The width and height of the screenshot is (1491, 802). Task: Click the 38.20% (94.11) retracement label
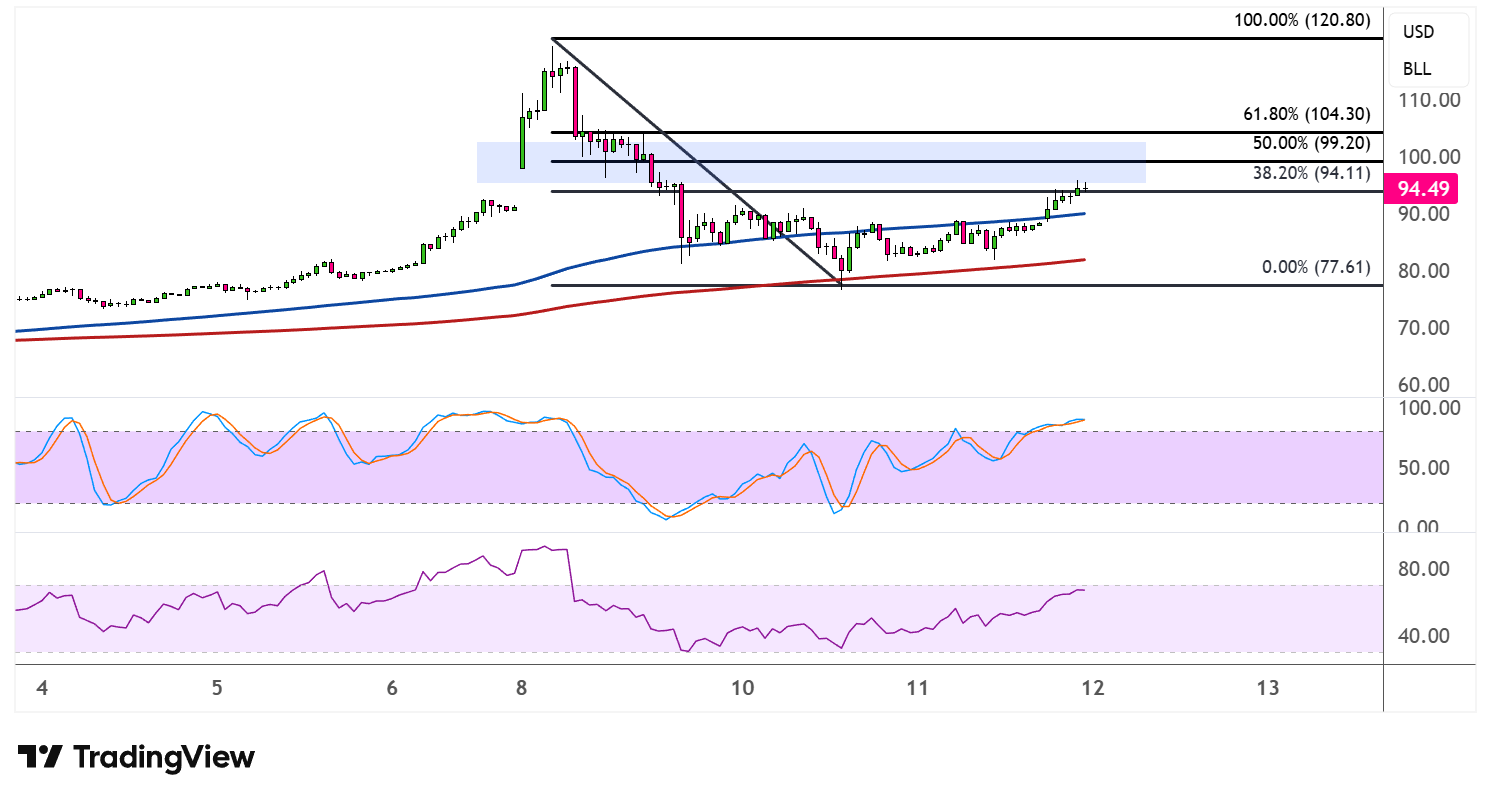pyautogui.click(x=1312, y=173)
